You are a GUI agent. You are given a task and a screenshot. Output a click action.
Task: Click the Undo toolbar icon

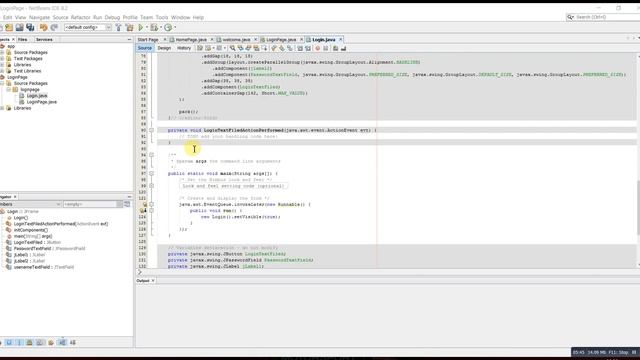43,27
